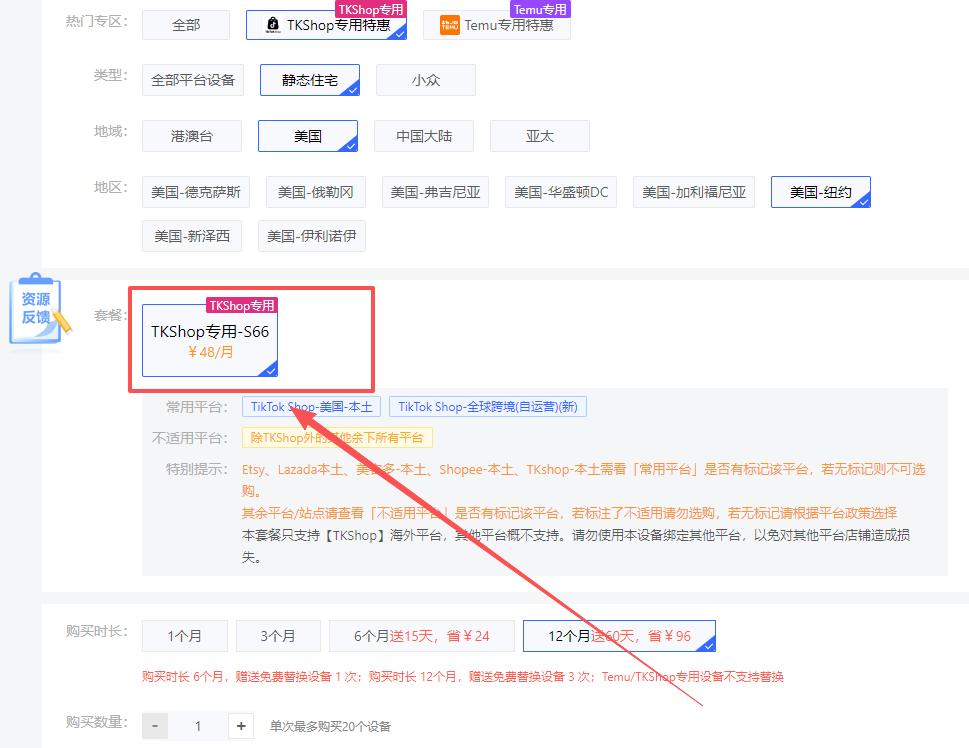Viewport: 969px width, 748px height.
Task: Select Temu专用特惠 zone with Temu icon
Action: [x=496, y=25]
